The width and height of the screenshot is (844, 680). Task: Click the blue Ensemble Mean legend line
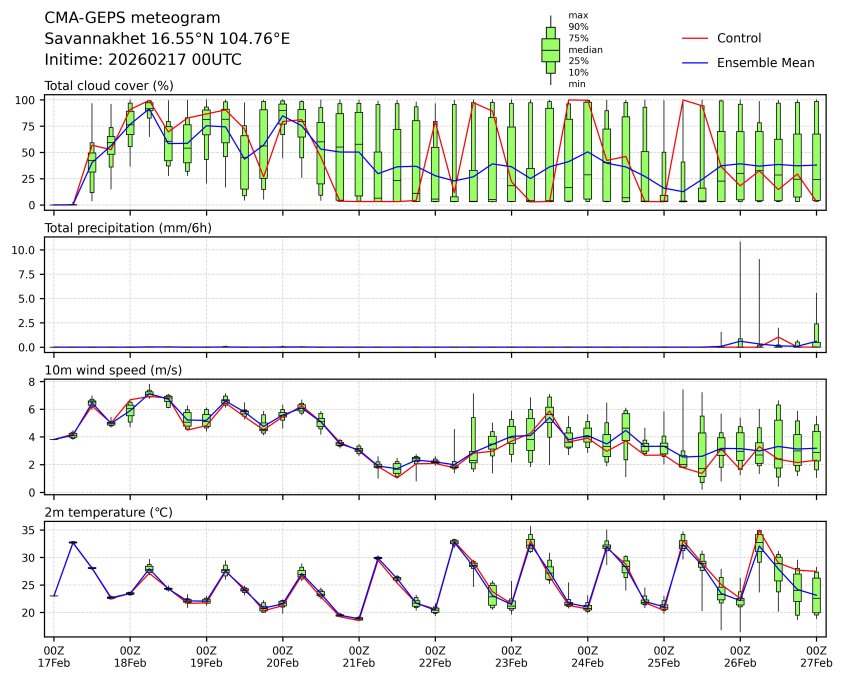pos(694,63)
